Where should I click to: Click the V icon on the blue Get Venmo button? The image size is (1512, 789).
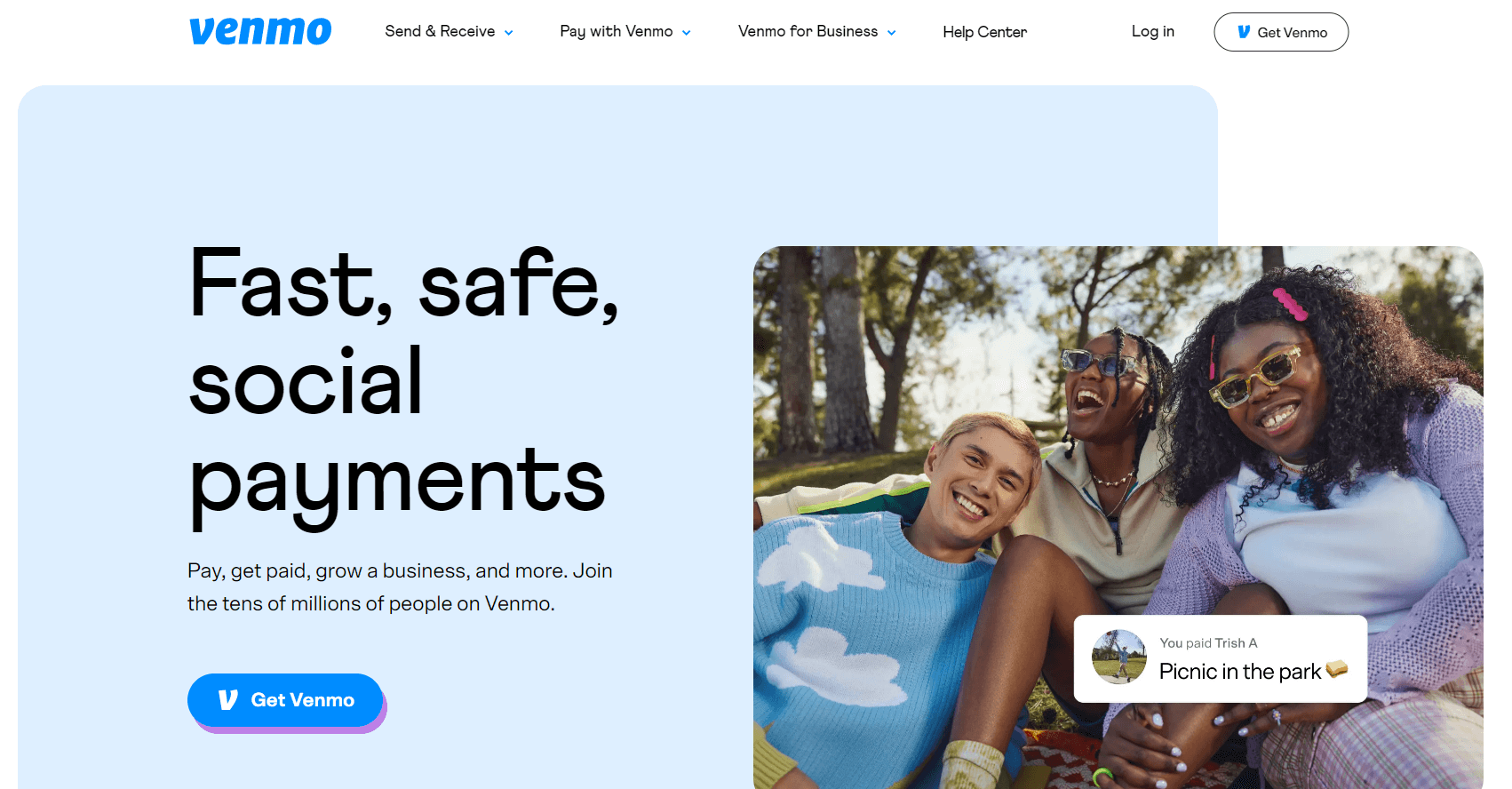click(228, 700)
